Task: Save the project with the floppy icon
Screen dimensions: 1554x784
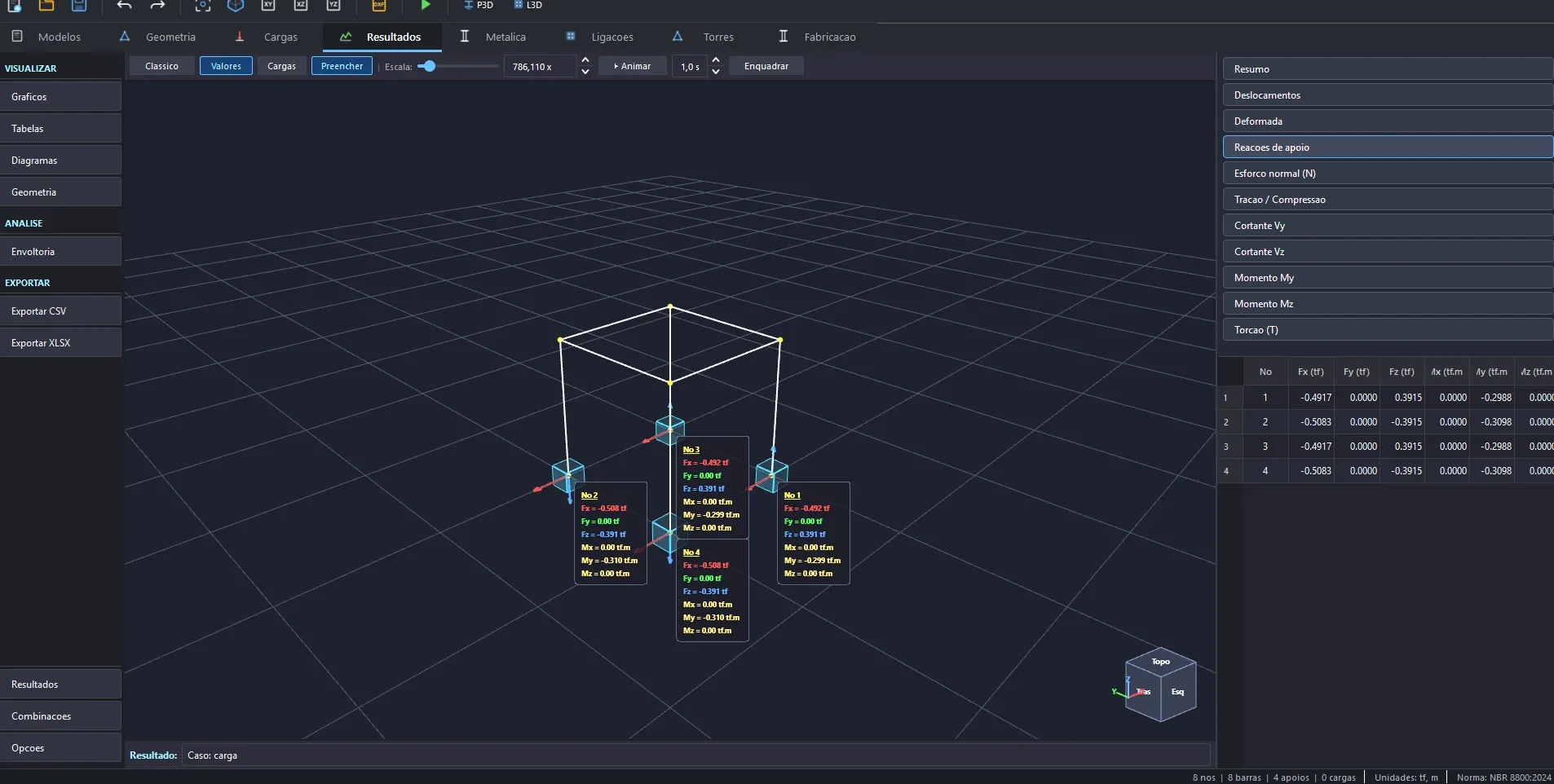Action: (79, 5)
